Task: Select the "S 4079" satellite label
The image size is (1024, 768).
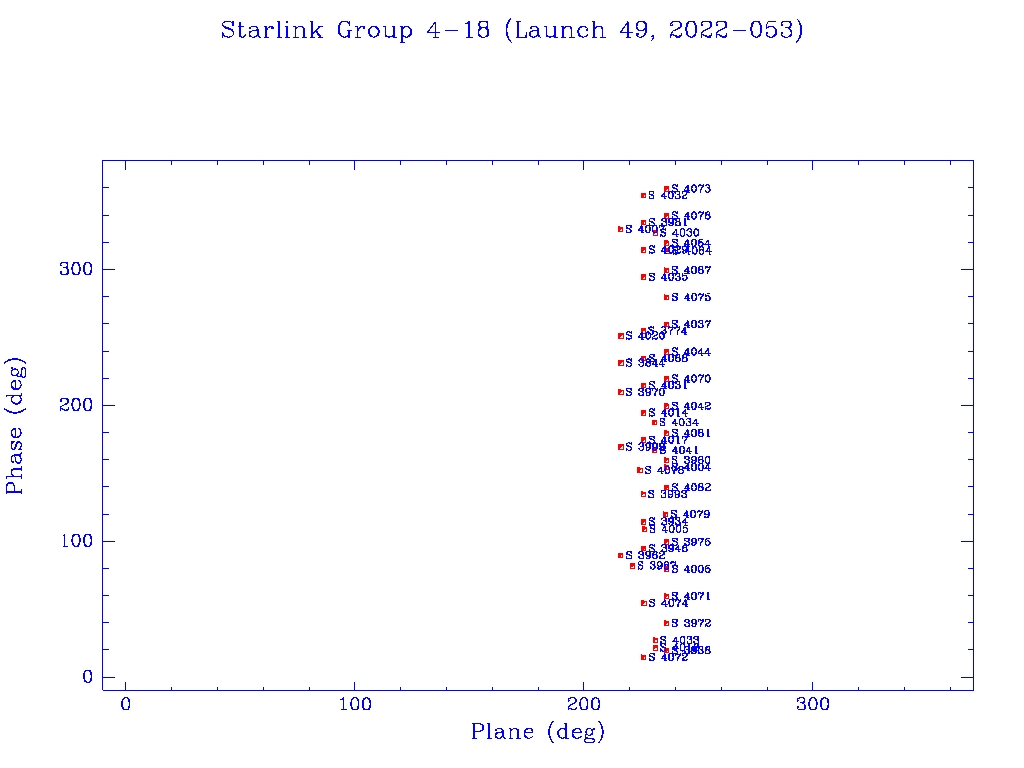Action: (x=690, y=515)
